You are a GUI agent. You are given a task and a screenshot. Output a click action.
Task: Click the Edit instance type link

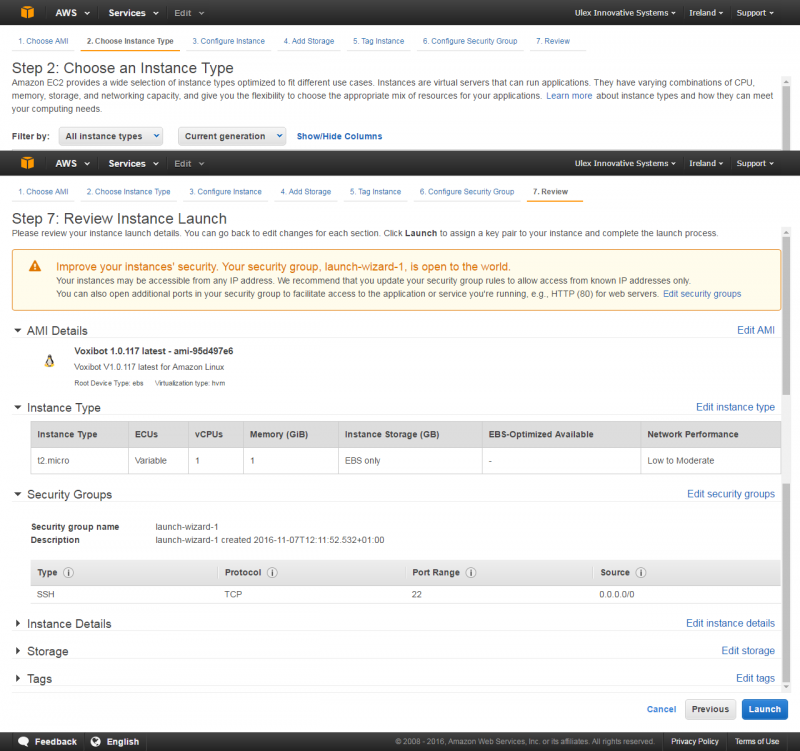tap(735, 407)
